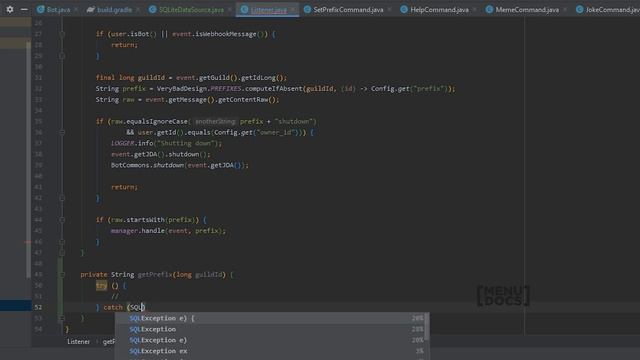Click the Listener breadcrumb
The image size is (640, 360).
[78, 342]
